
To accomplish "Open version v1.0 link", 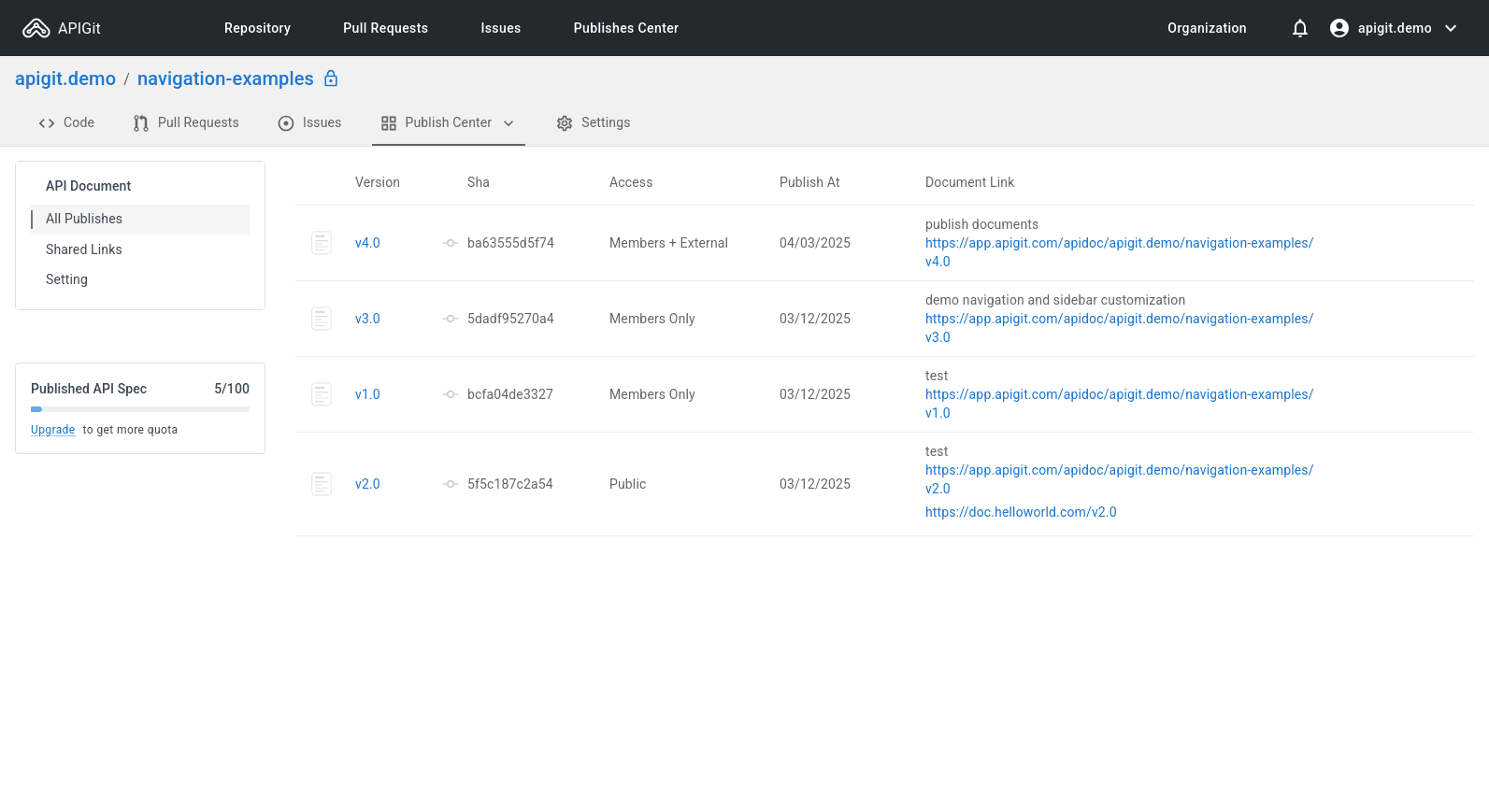I will coord(367,394).
